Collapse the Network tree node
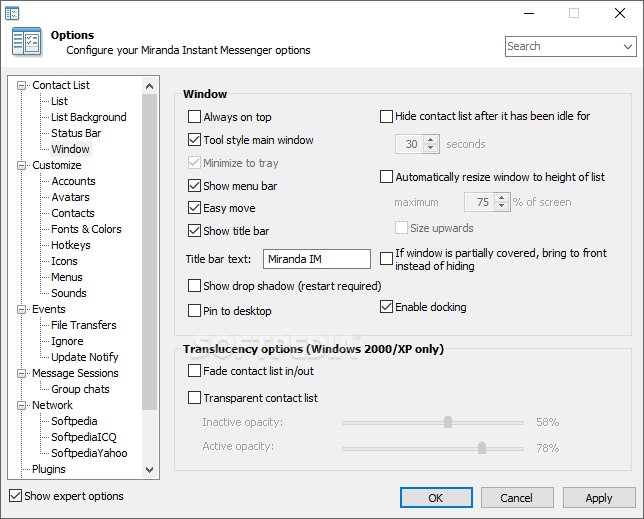 coord(21,405)
